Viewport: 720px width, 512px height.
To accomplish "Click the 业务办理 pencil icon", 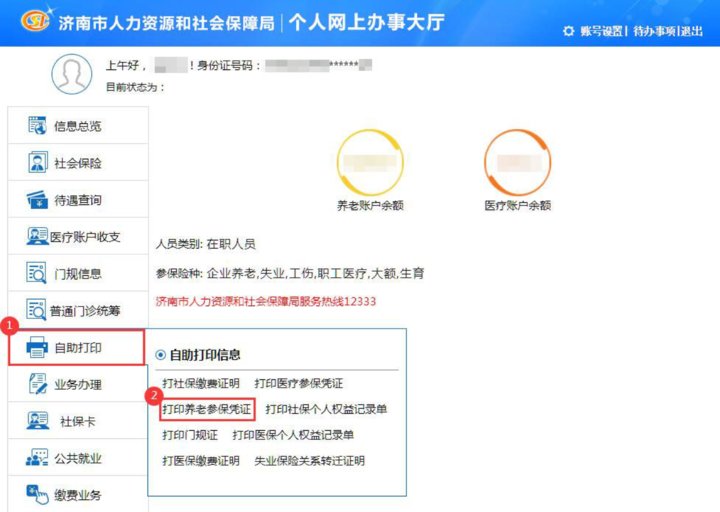I will (37, 384).
